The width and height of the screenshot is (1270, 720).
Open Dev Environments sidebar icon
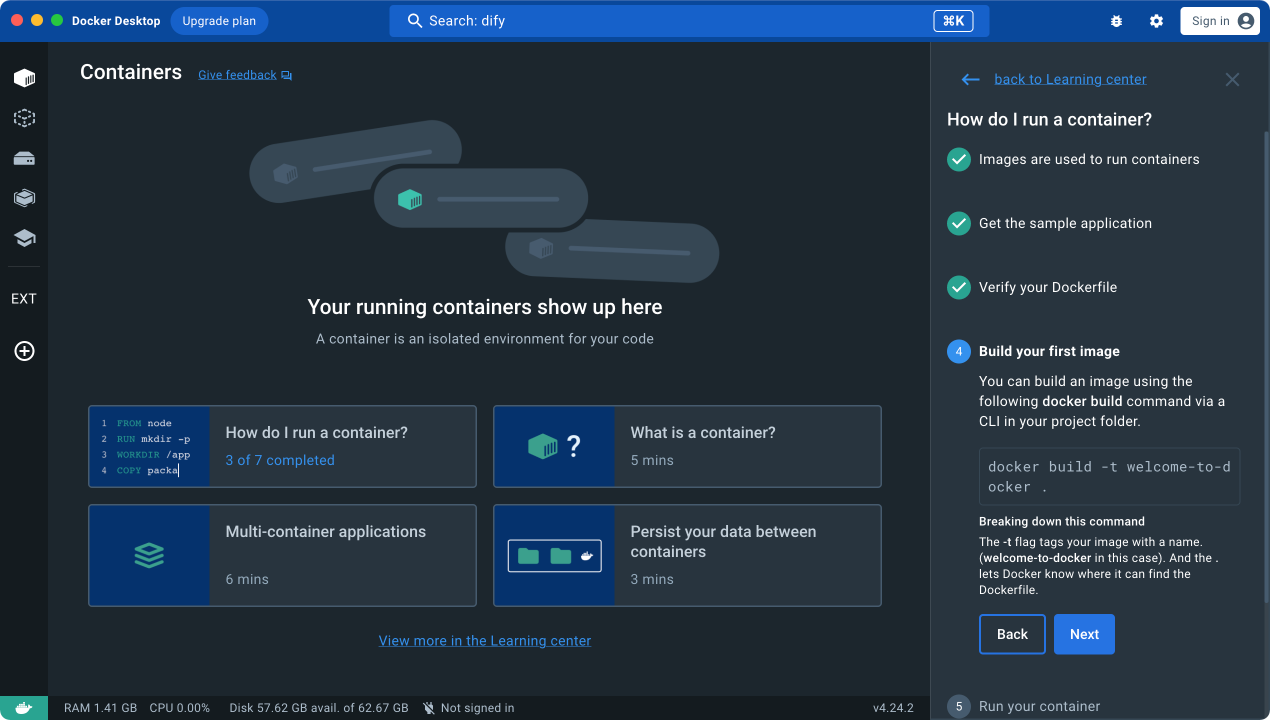24,198
